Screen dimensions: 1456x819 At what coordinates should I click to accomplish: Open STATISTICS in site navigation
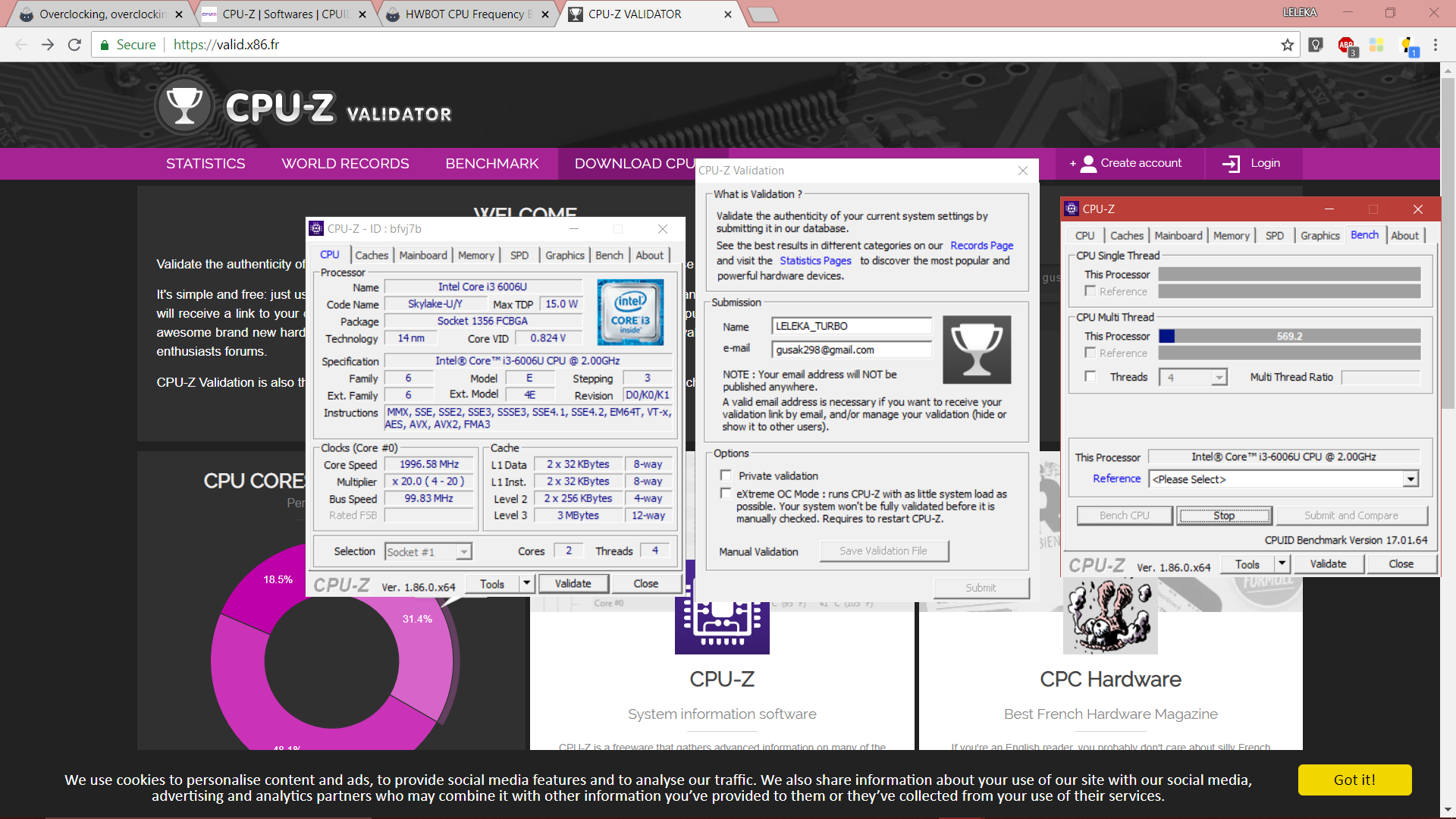point(206,164)
